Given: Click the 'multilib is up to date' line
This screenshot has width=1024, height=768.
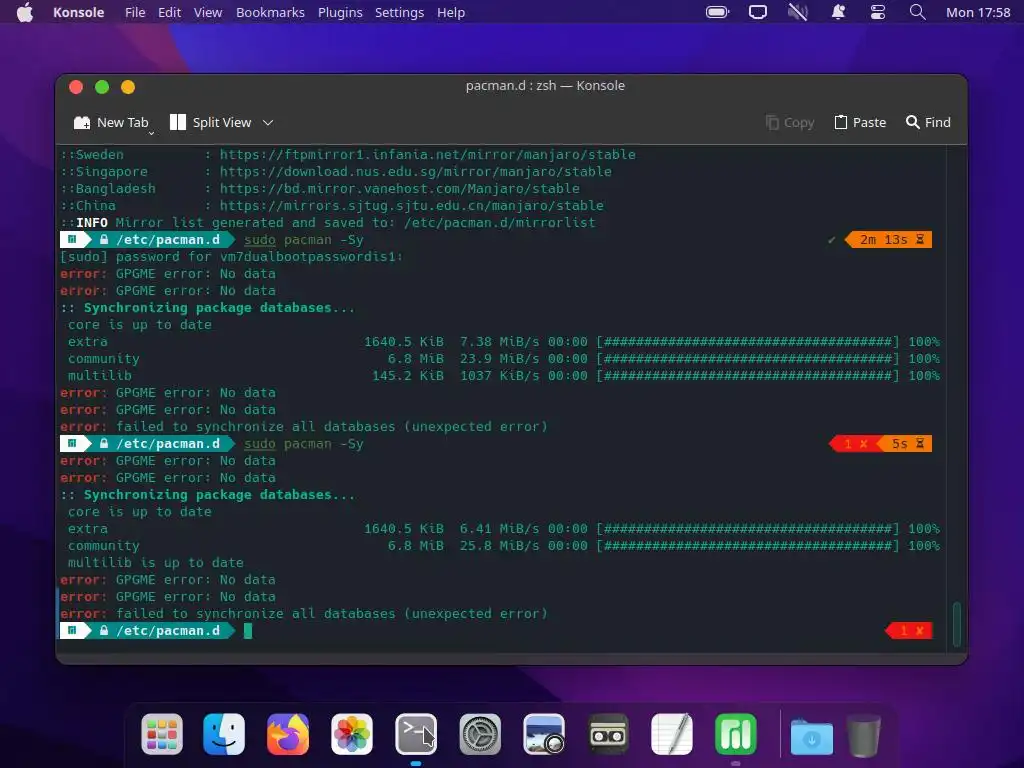Looking at the screenshot, I should click(155, 563).
